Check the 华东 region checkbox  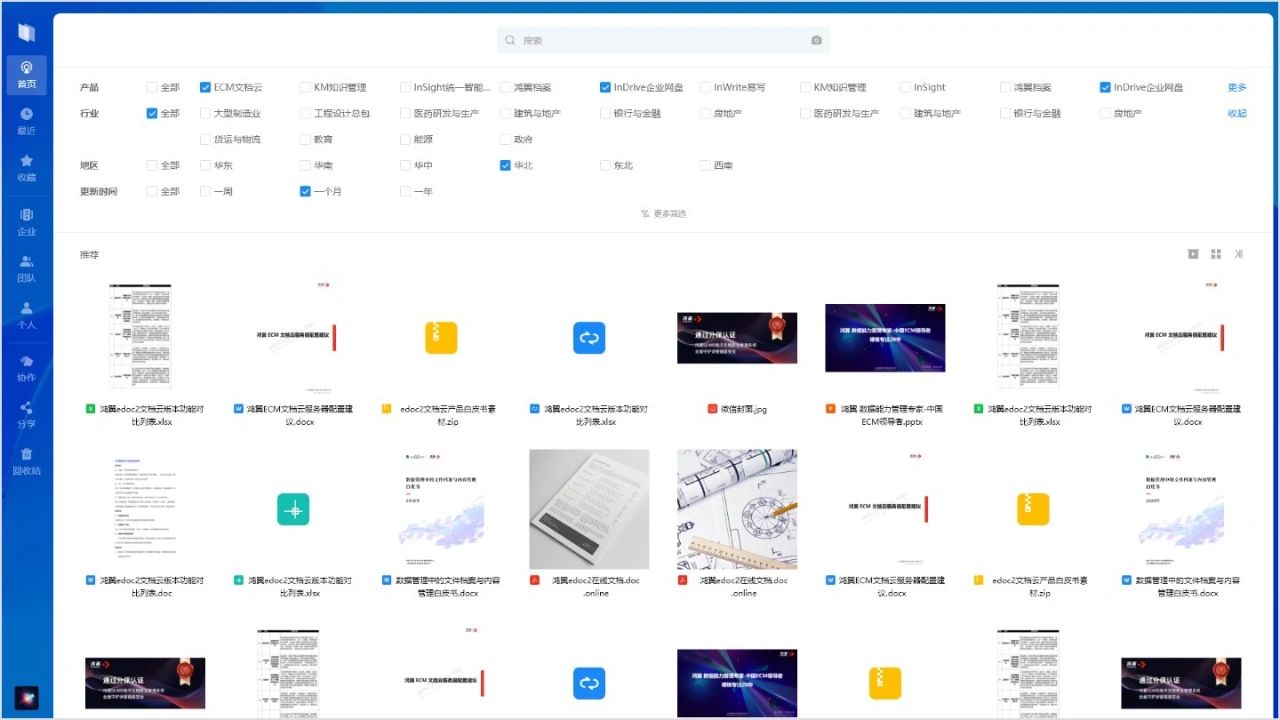(x=205, y=165)
